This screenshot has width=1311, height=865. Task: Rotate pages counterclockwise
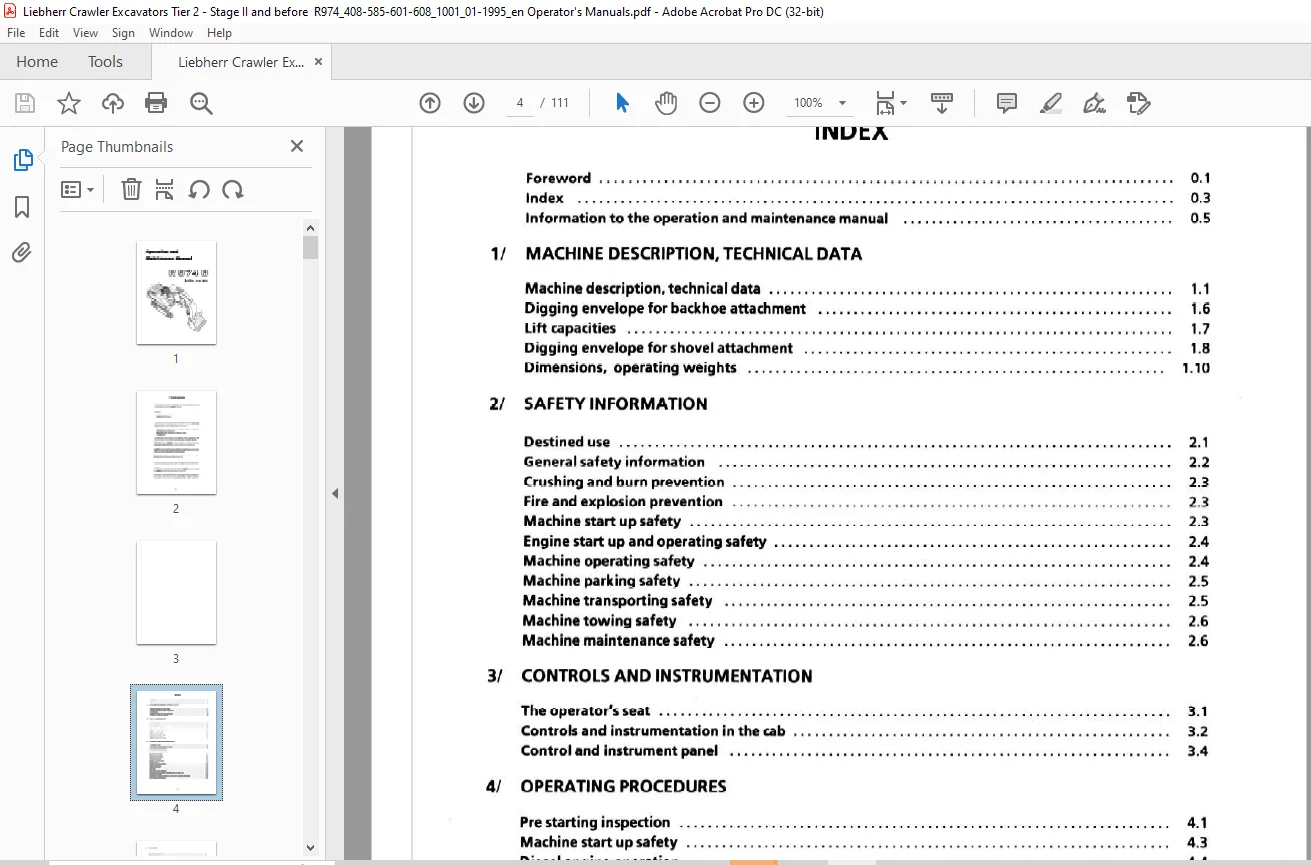pos(199,189)
